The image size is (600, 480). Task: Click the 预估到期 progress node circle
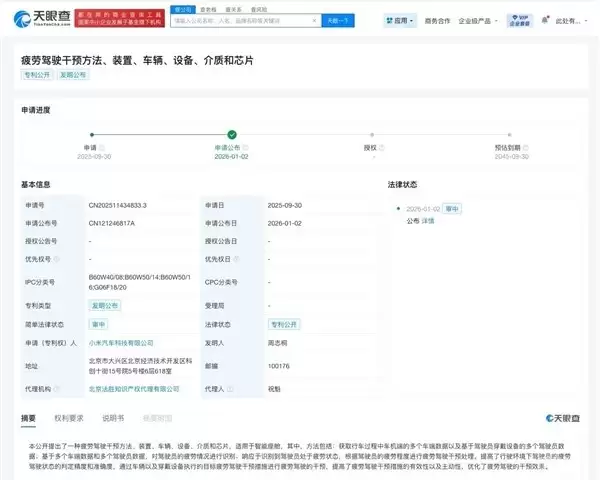click(x=515, y=134)
